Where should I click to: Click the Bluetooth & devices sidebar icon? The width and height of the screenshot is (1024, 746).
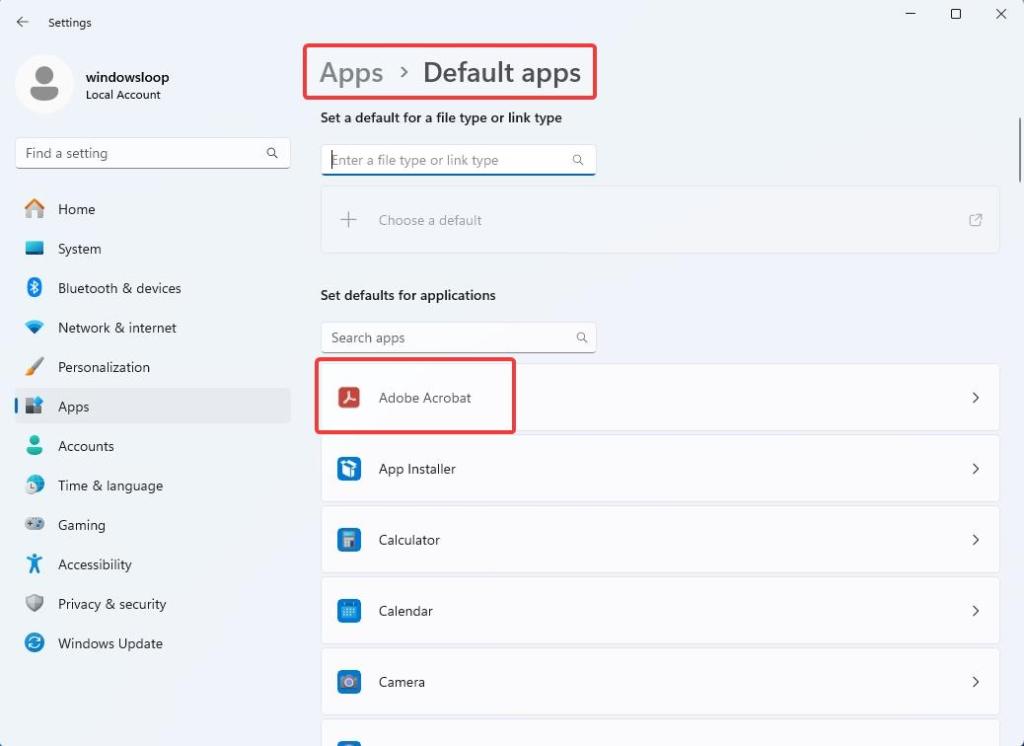[x=33, y=288]
